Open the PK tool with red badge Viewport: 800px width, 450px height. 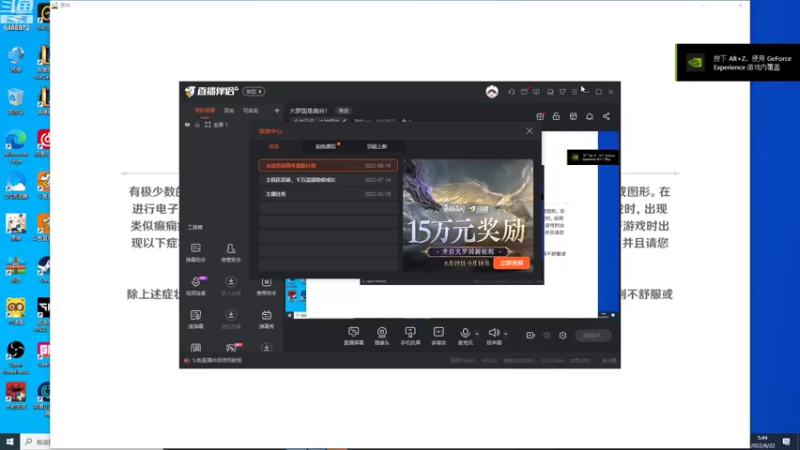point(231,348)
